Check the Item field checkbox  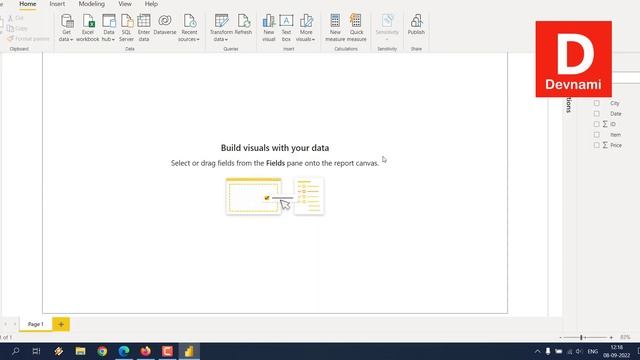[x=597, y=135]
